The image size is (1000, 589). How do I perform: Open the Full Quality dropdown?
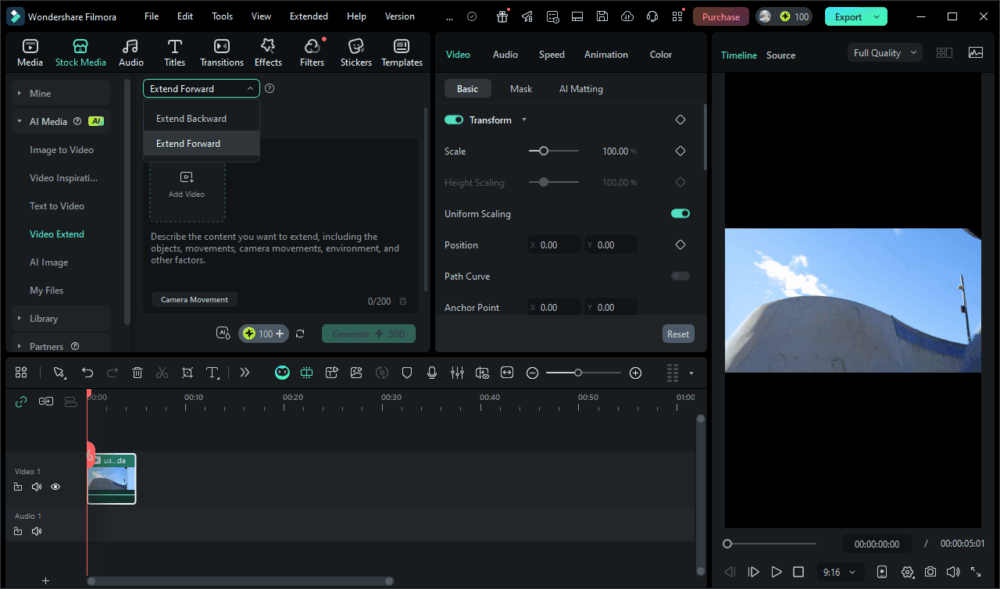884,53
